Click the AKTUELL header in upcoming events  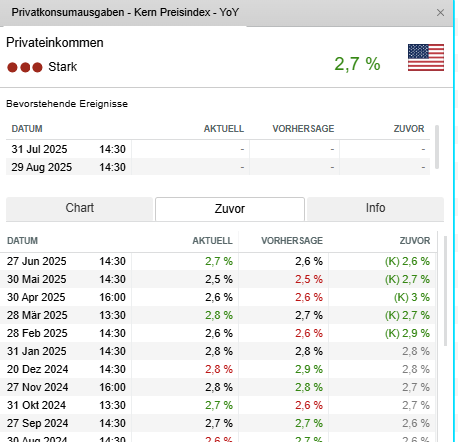[224, 129]
